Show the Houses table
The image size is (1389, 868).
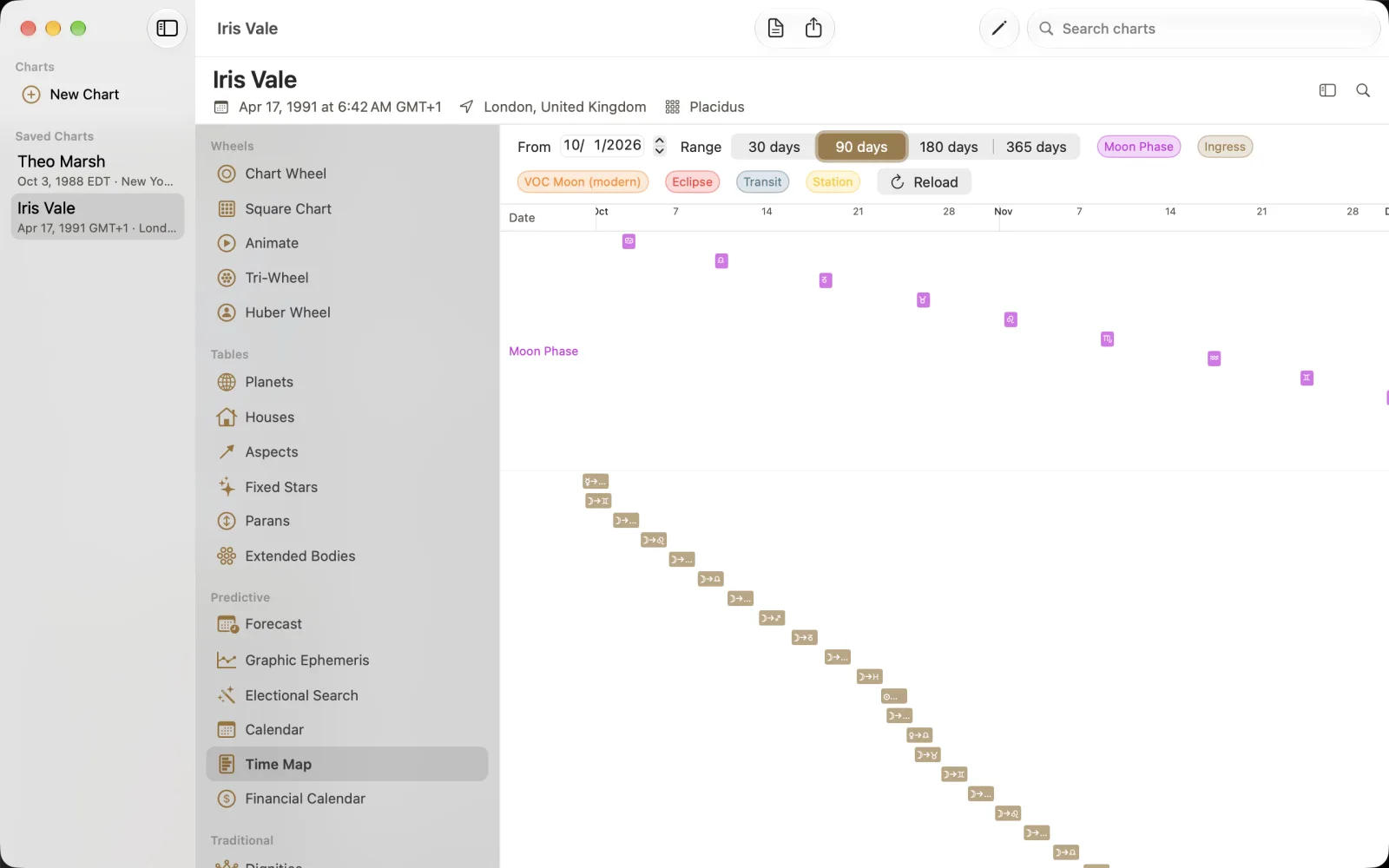point(347,418)
